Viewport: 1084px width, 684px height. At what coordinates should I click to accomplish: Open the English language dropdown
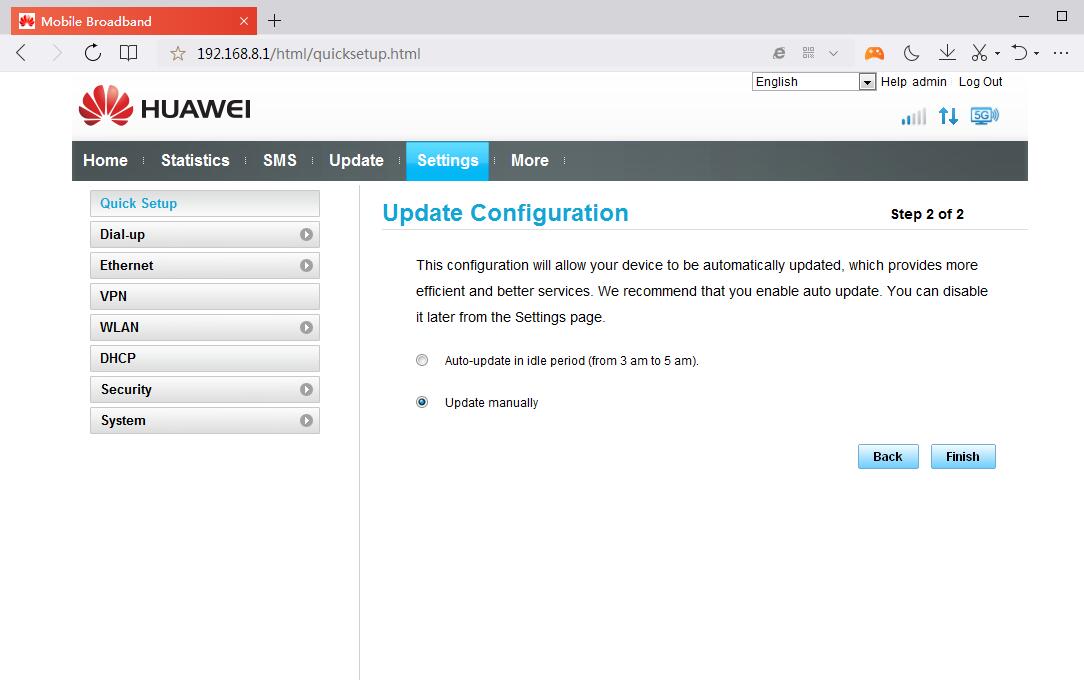click(814, 82)
